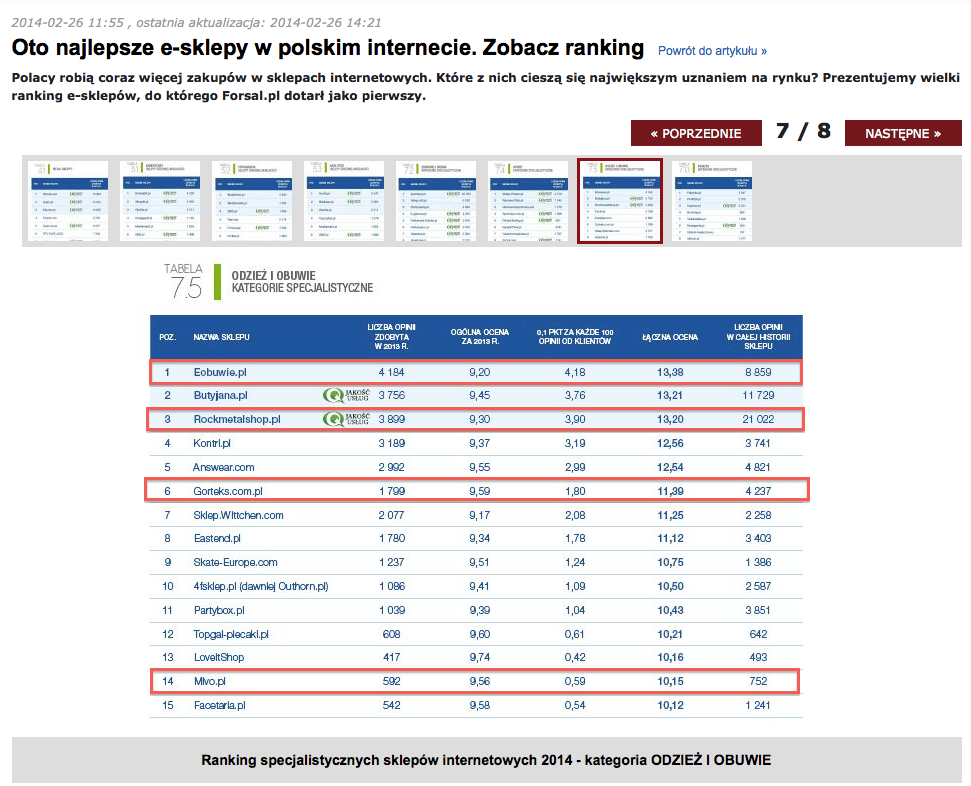Click the shop name Eobuwie.pl
Viewport: 971px width, 786px height.
click(x=220, y=372)
